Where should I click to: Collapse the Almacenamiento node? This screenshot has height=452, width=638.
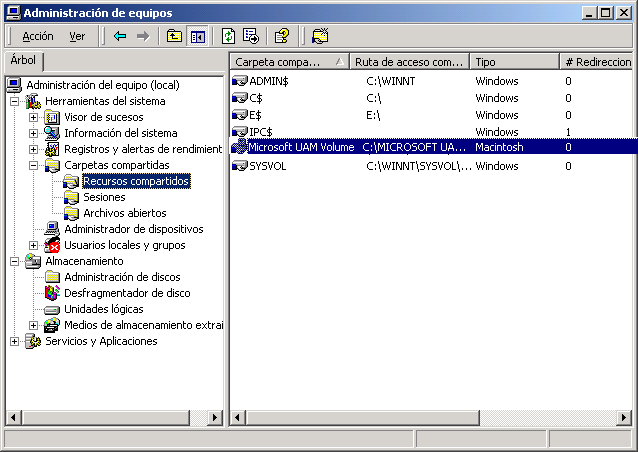(15, 261)
